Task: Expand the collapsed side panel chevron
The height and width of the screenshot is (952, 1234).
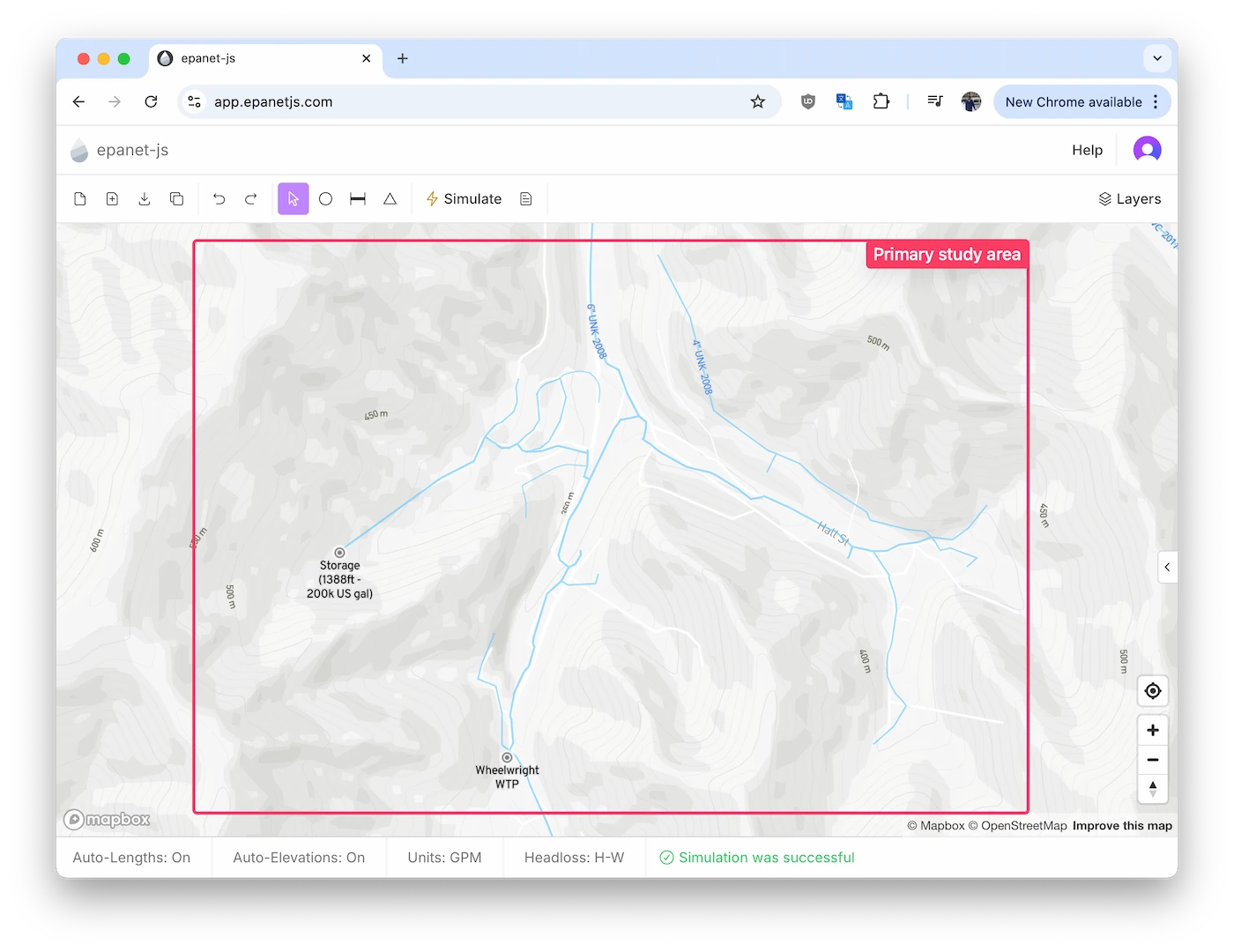Action: coord(1167,567)
